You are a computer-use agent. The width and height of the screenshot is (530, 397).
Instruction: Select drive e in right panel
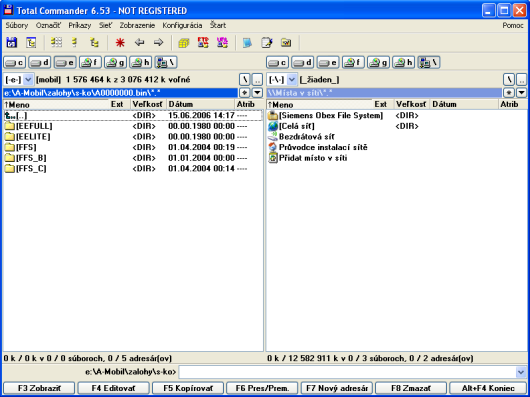[328, 63]
